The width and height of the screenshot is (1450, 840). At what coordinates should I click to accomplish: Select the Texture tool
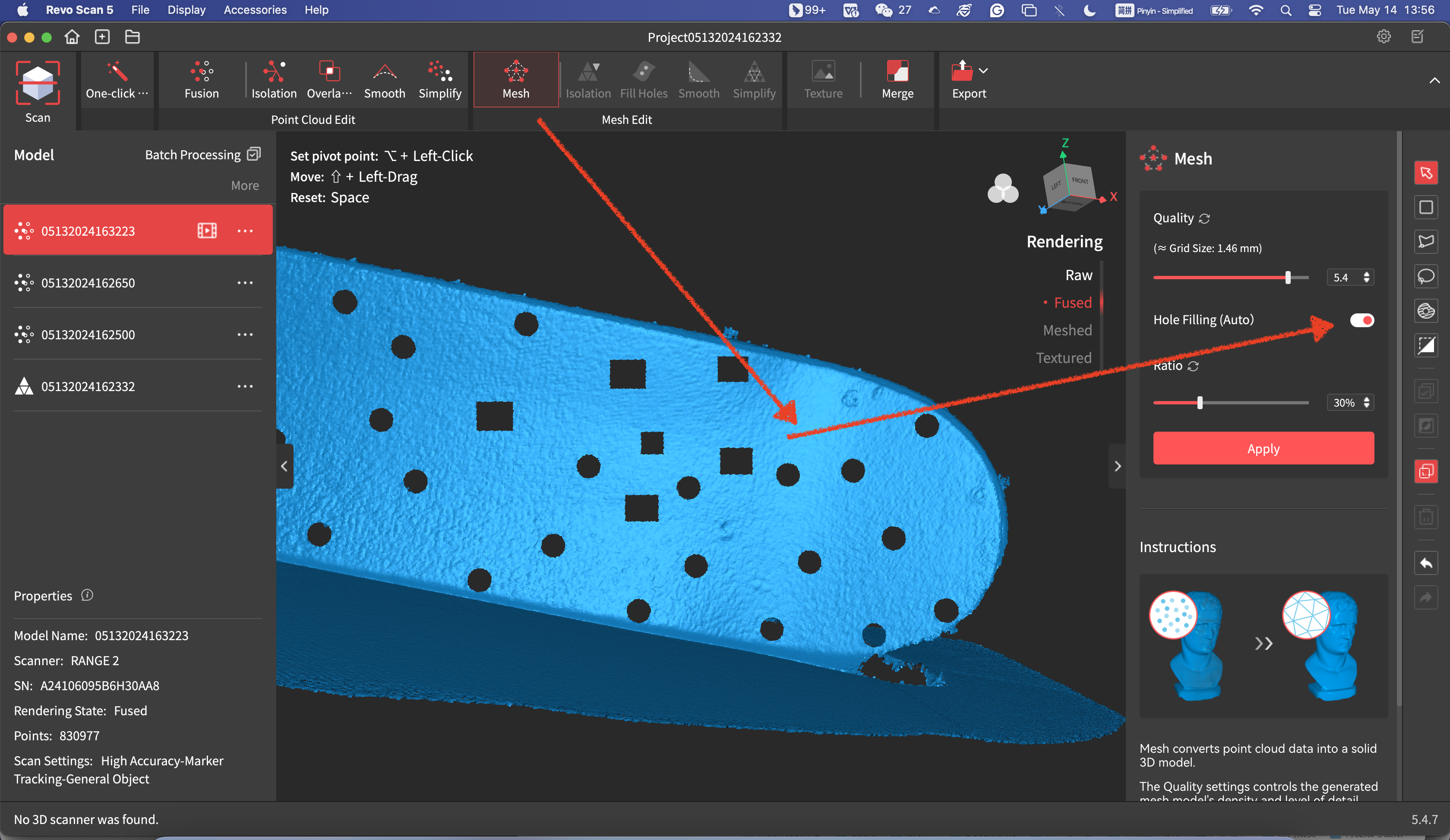[x=823, y=79]
